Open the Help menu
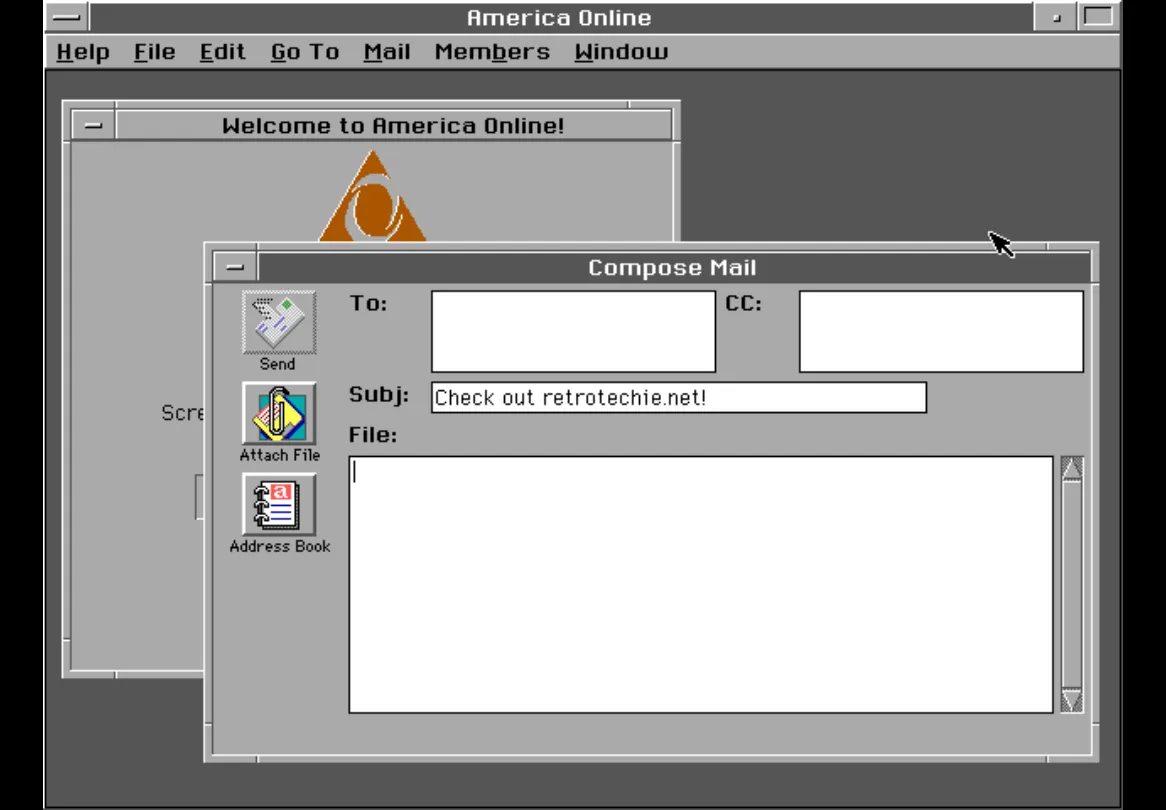1166x810 pixels. point(83,52)
